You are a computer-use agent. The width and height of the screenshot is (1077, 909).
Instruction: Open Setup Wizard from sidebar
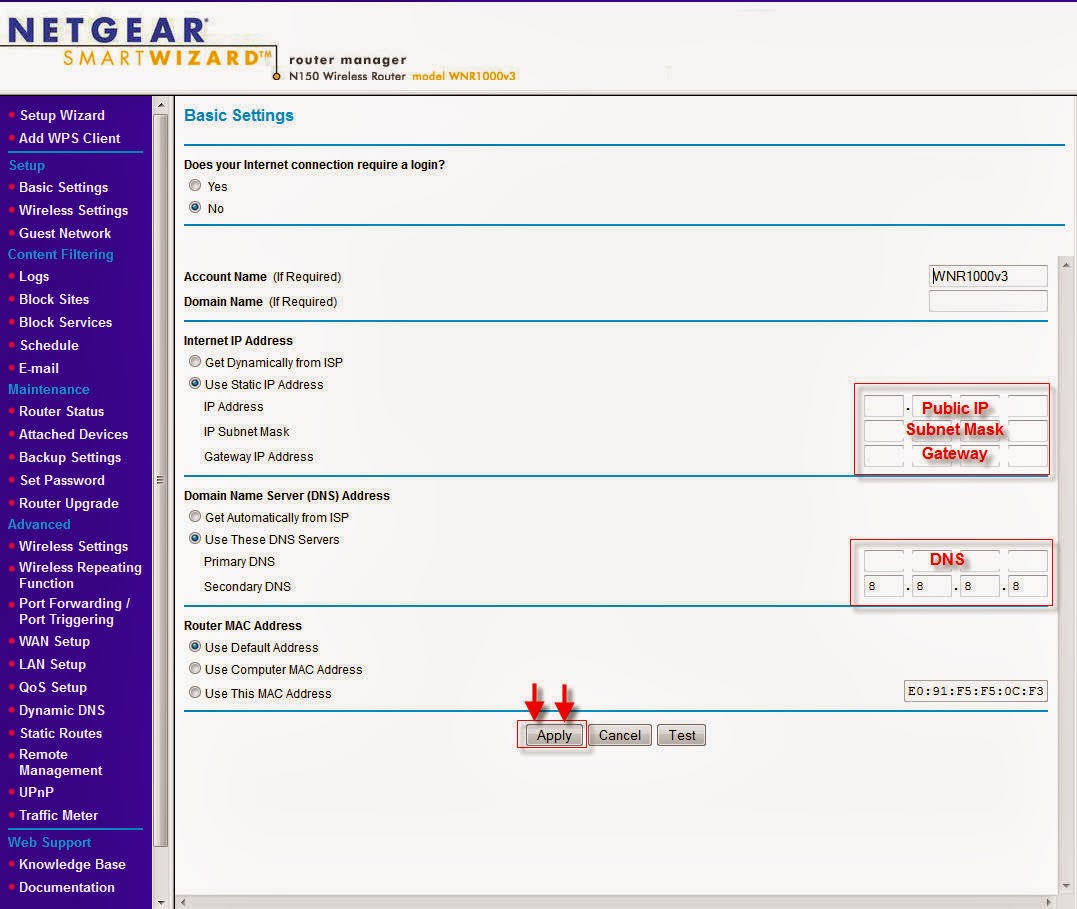pos(62,115)
